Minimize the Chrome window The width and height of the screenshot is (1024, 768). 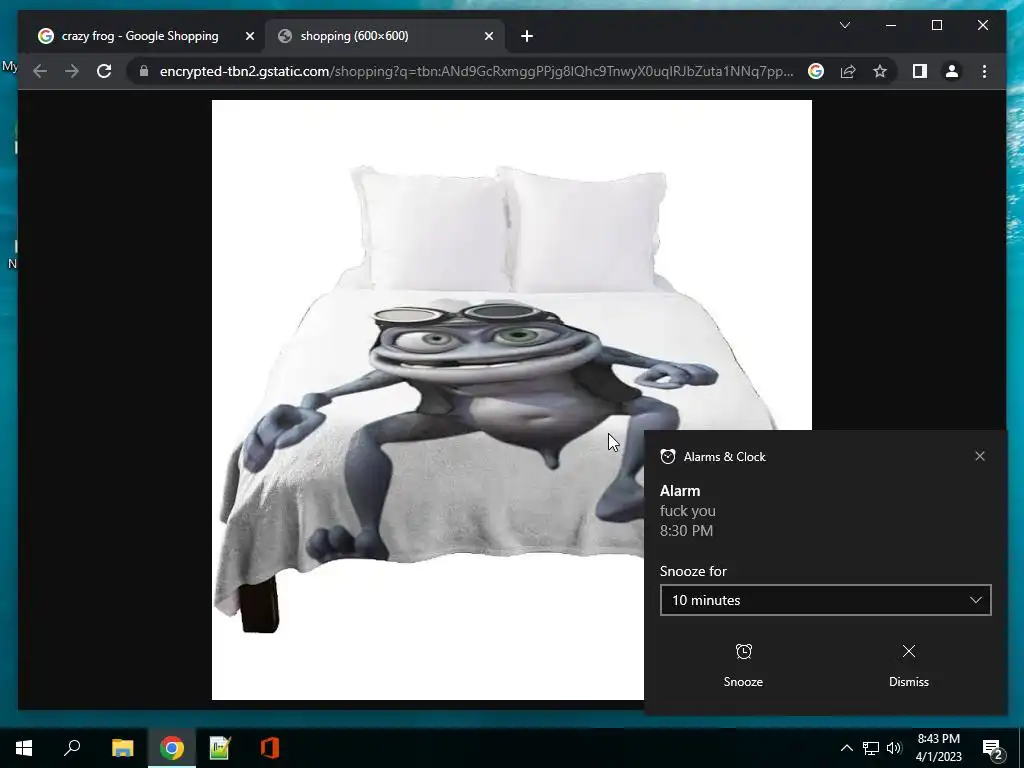[891, 25]
